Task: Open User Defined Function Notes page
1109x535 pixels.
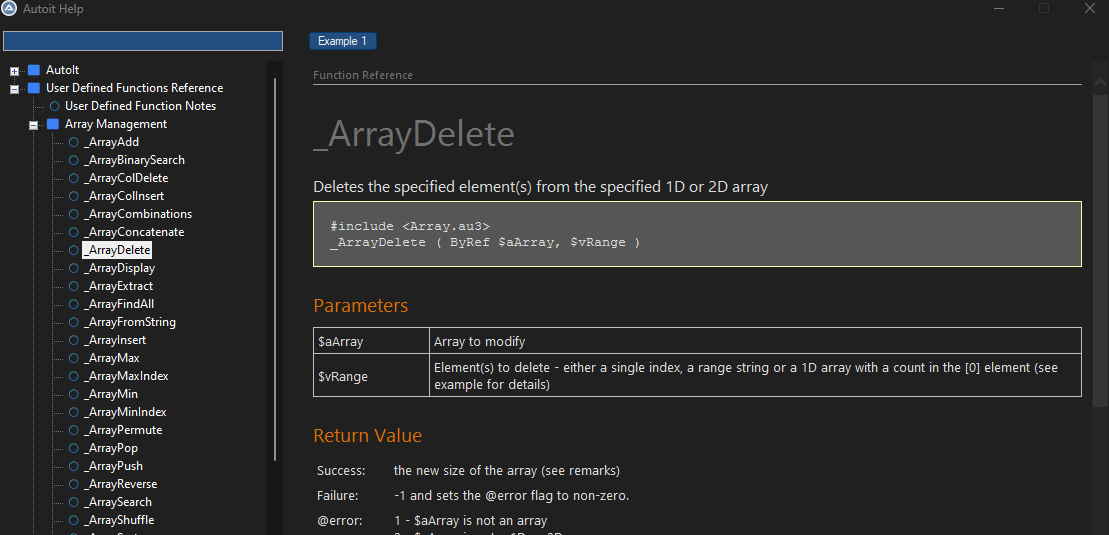Action: [140, 106]
